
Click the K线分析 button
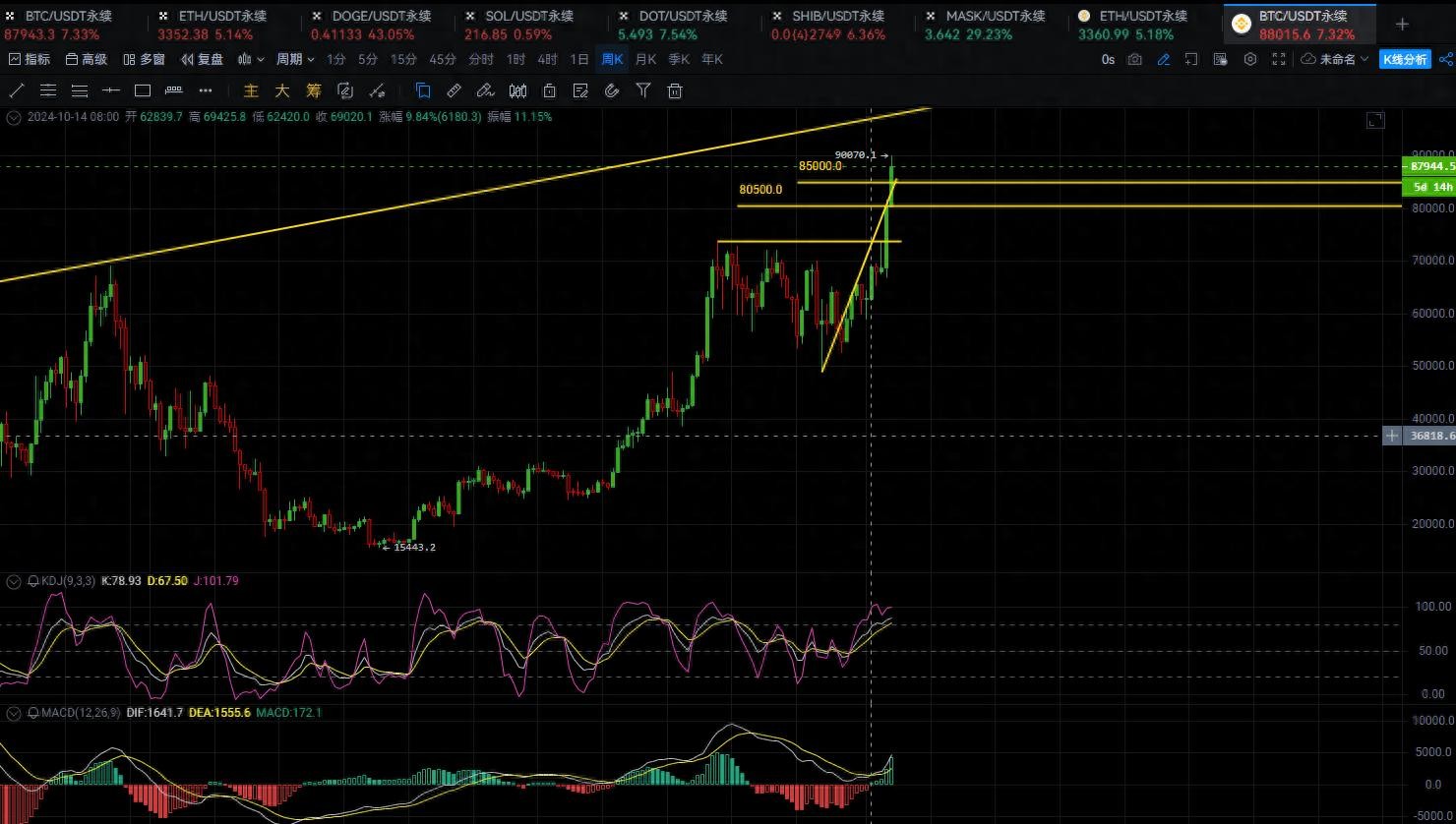[x=1405, y=60]
